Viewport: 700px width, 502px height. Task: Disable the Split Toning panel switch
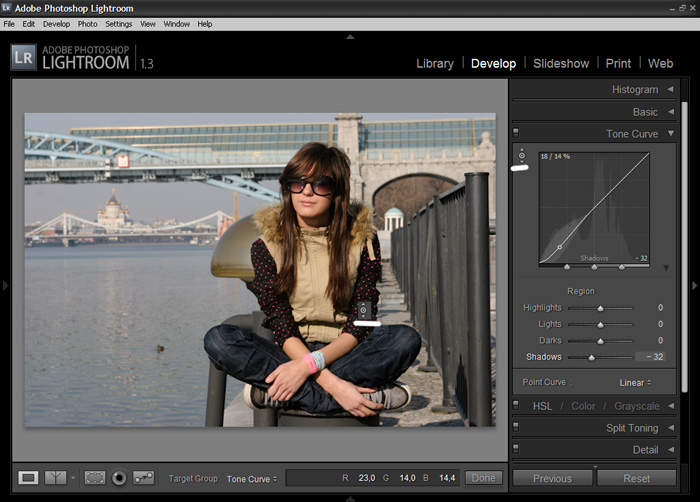516,428
